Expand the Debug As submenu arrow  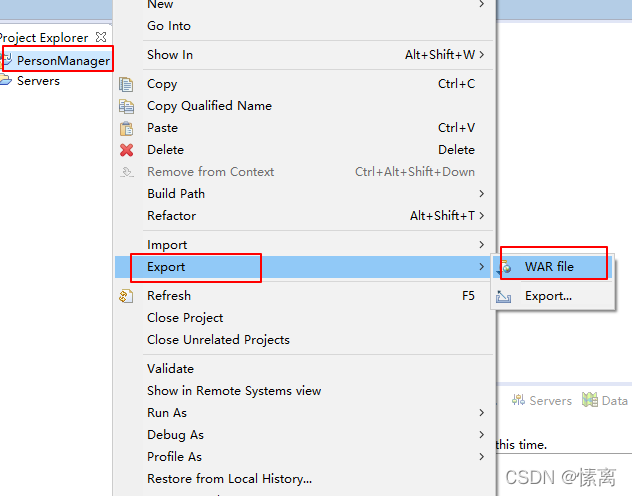[482, 435]
